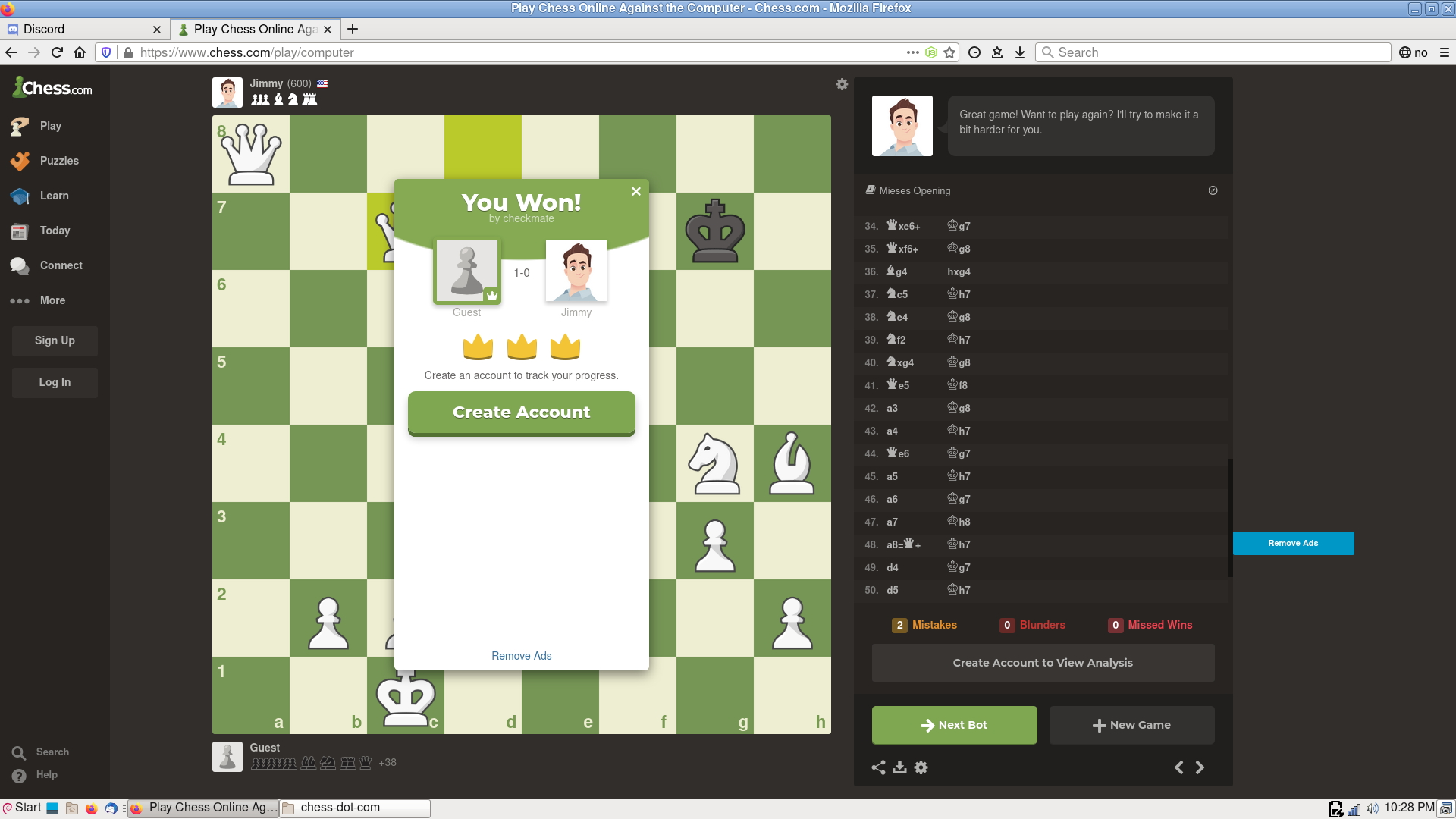Click the Next Bot button
This screenshot has width=1456, height=819.
click(954, 725)
